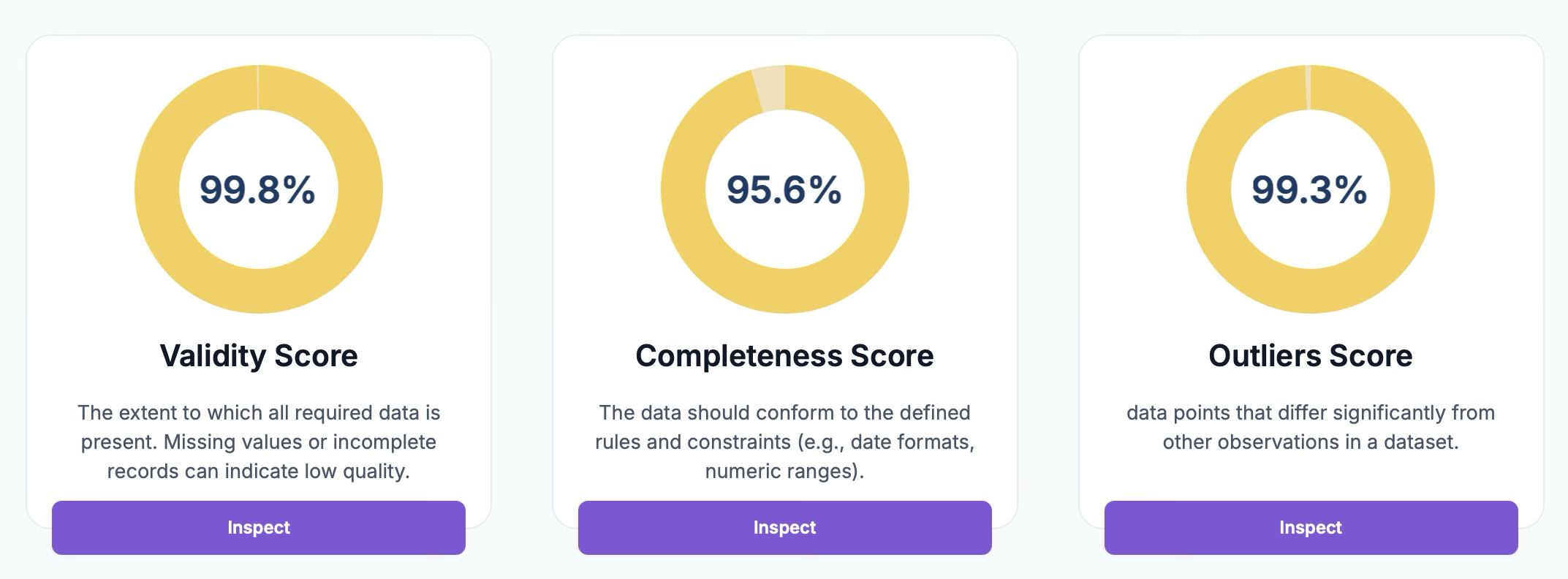Click the Completeness Score description text

(784, 442)
